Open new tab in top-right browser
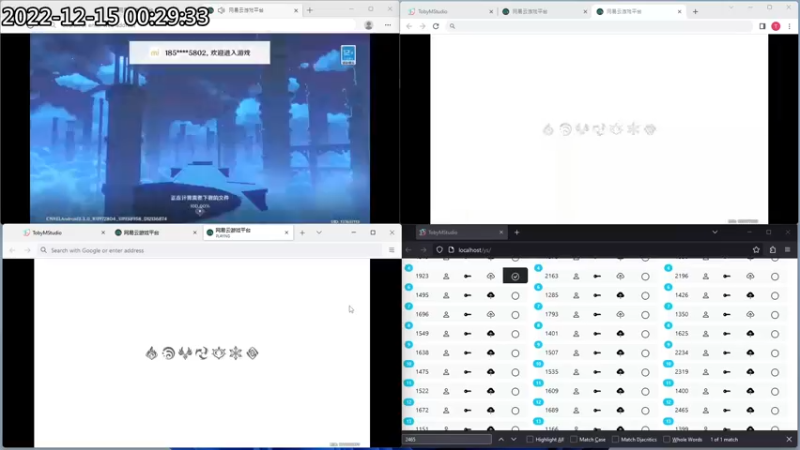Image resolution: width=800 pixels, height=450 pixels. point(695,11)
